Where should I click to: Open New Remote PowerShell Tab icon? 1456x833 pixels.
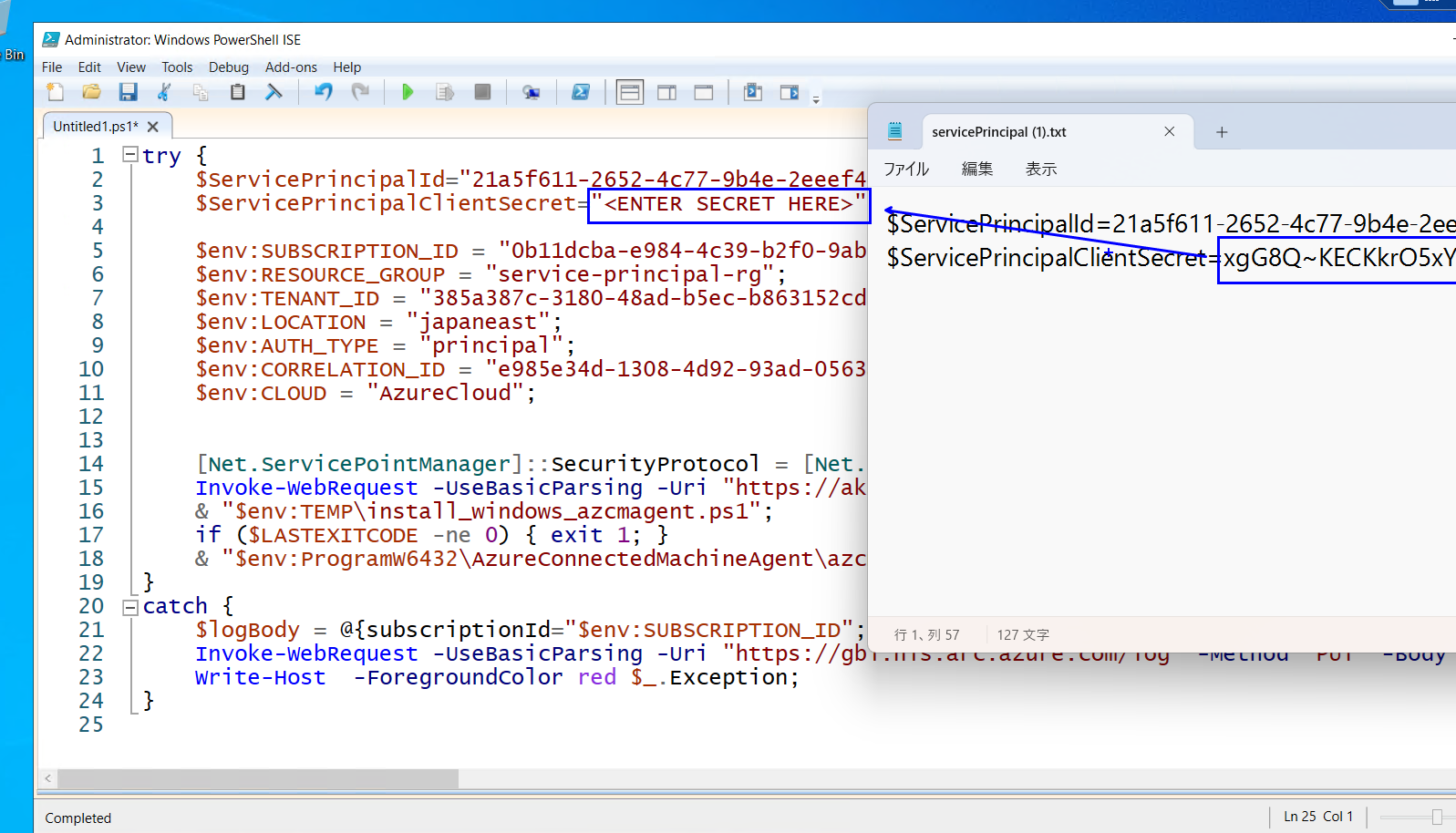(x=531, y=92)
